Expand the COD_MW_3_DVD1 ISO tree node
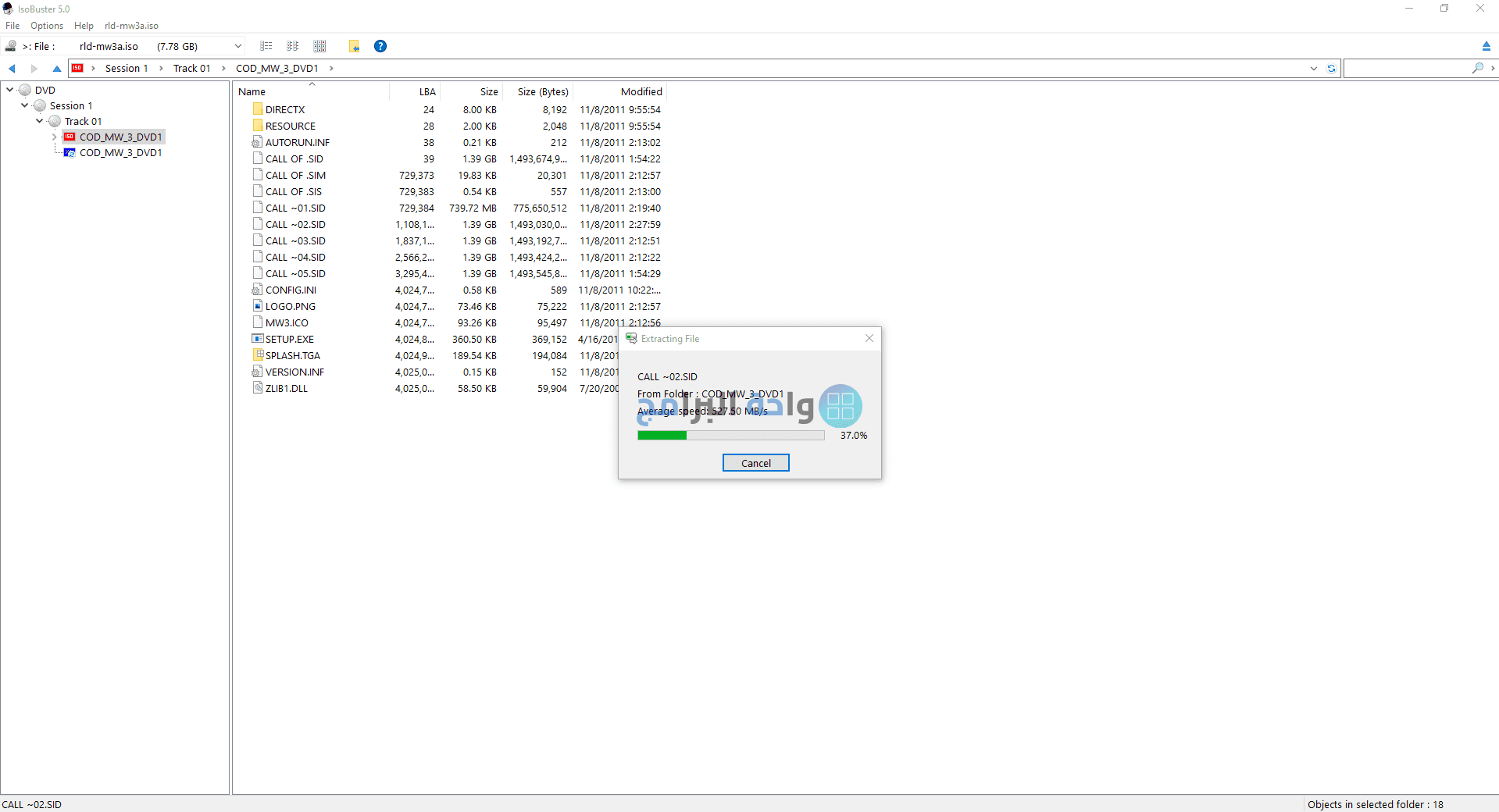This screenshot has width=1499, height=812. click(x=54, y=137)
